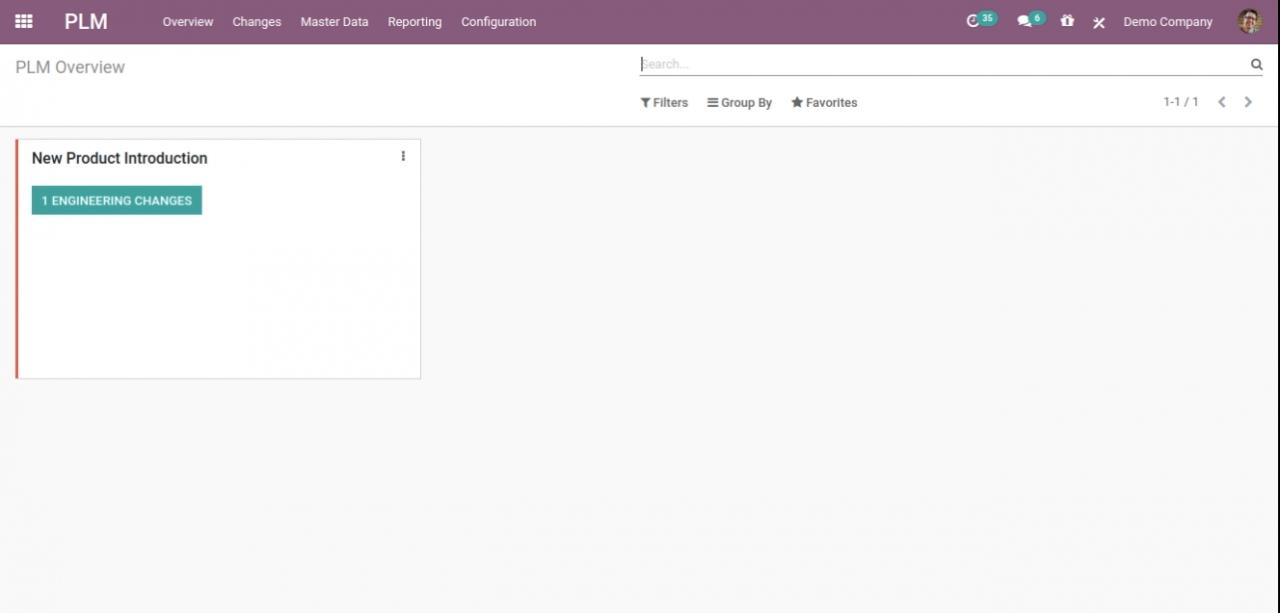This screenshot has width=1280, height=613.
Task: Click the search magnifier icon
Action: coord(1256,64)
